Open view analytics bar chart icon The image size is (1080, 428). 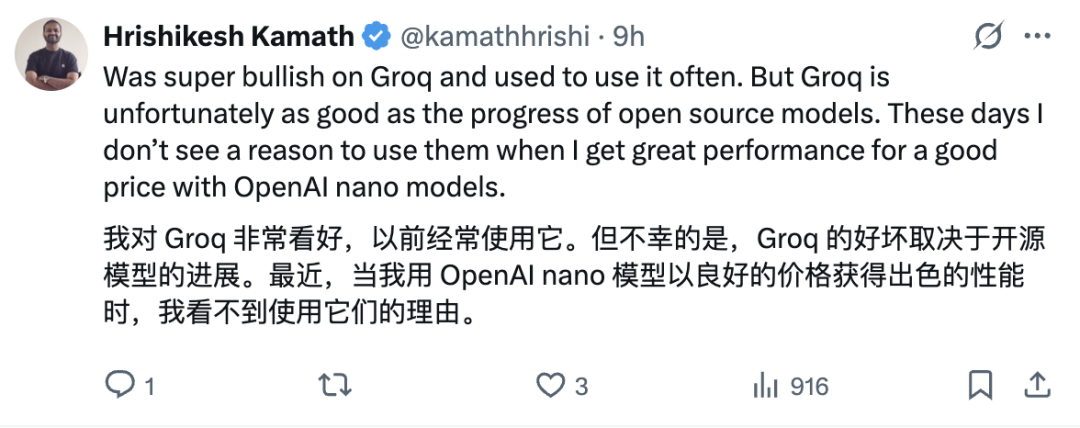(x=765, y=385)
